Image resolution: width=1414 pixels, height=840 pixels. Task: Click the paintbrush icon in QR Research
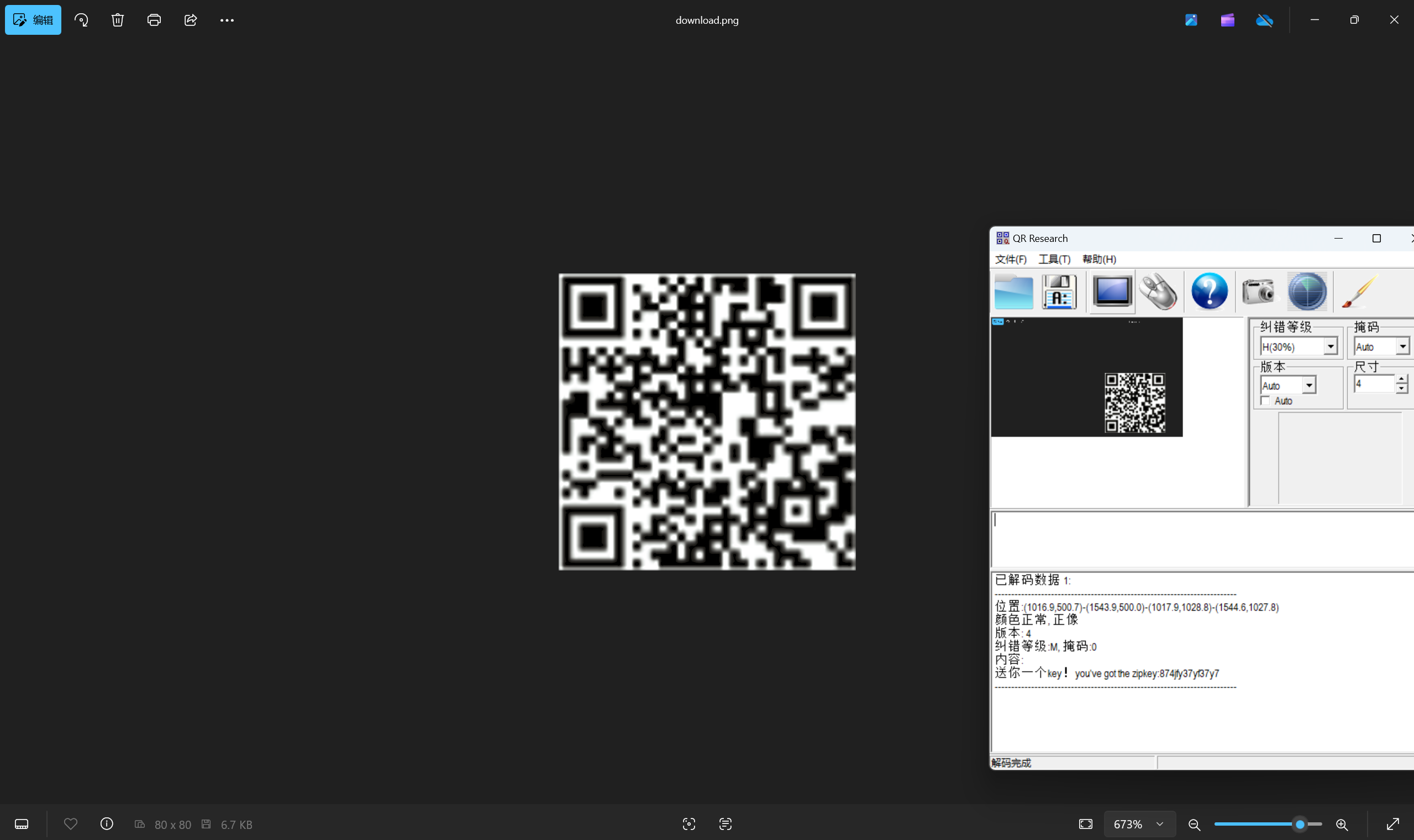pyautogui.click(x=1359, y=292)
